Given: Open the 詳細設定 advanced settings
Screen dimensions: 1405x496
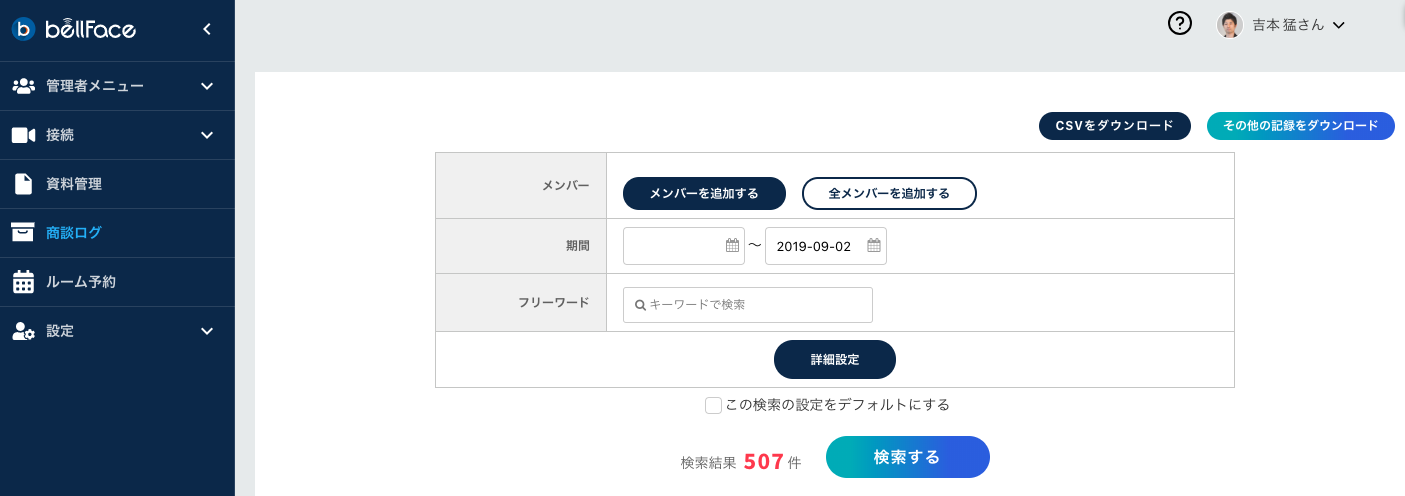Looking at the screenshot, I should tap(834, 360).
